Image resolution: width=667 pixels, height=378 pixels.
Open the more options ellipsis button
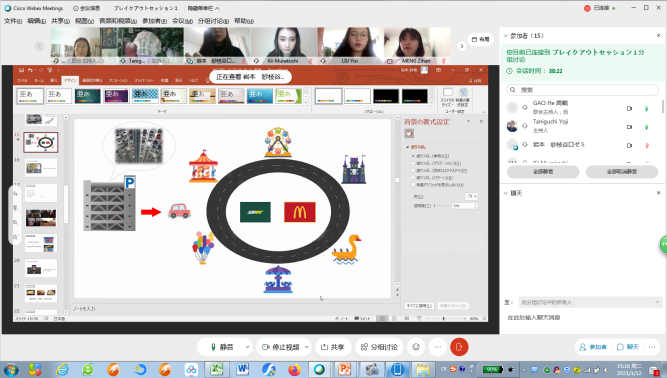pyautogui.click(x=438, y=347)
